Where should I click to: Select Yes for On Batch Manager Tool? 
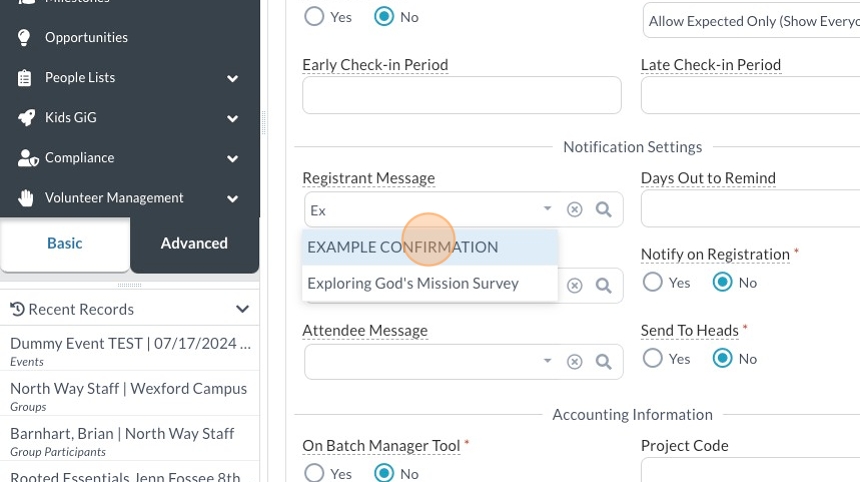click(x=314, y=473)
